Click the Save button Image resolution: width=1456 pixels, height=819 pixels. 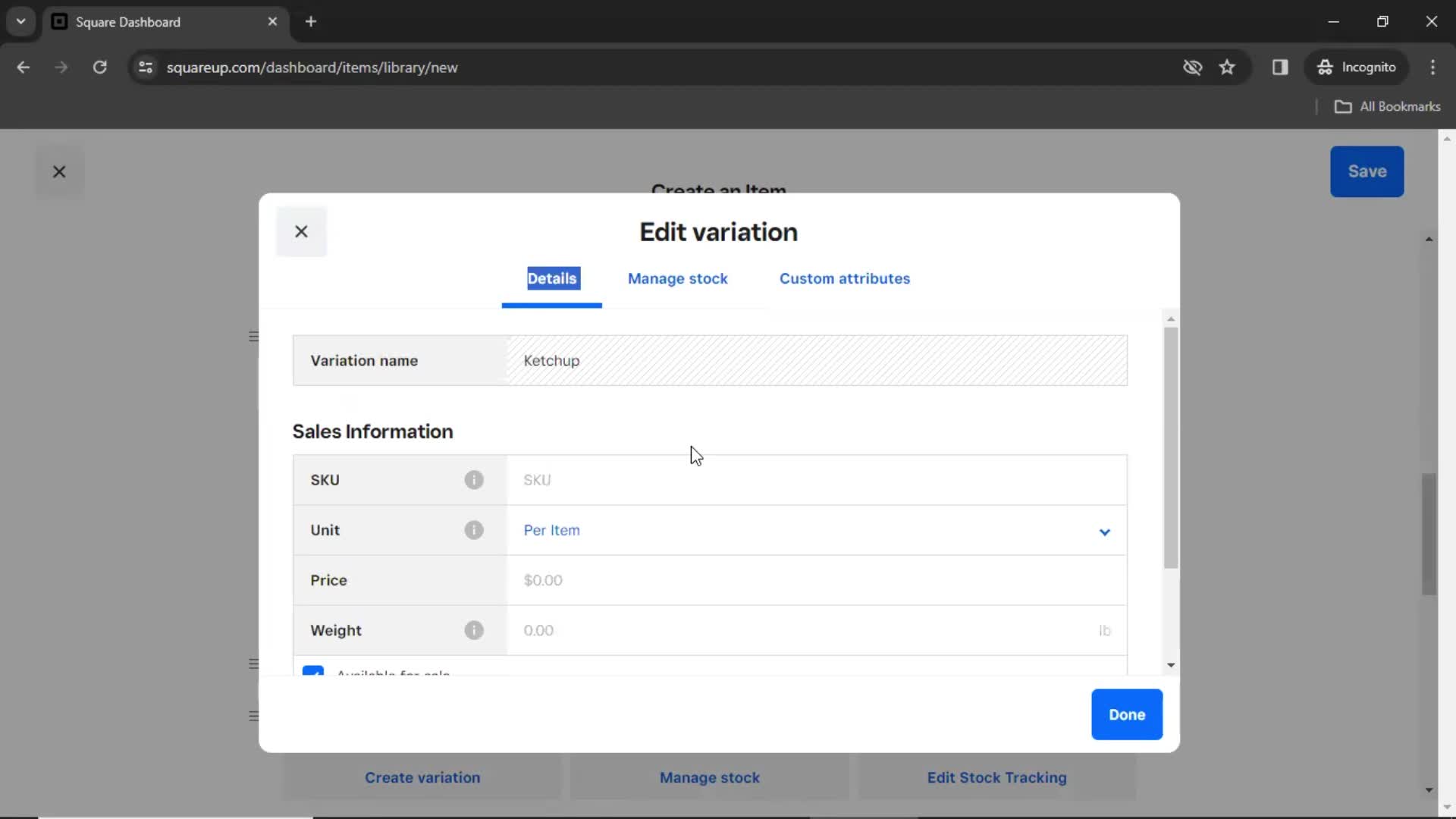coord(1367,171)
